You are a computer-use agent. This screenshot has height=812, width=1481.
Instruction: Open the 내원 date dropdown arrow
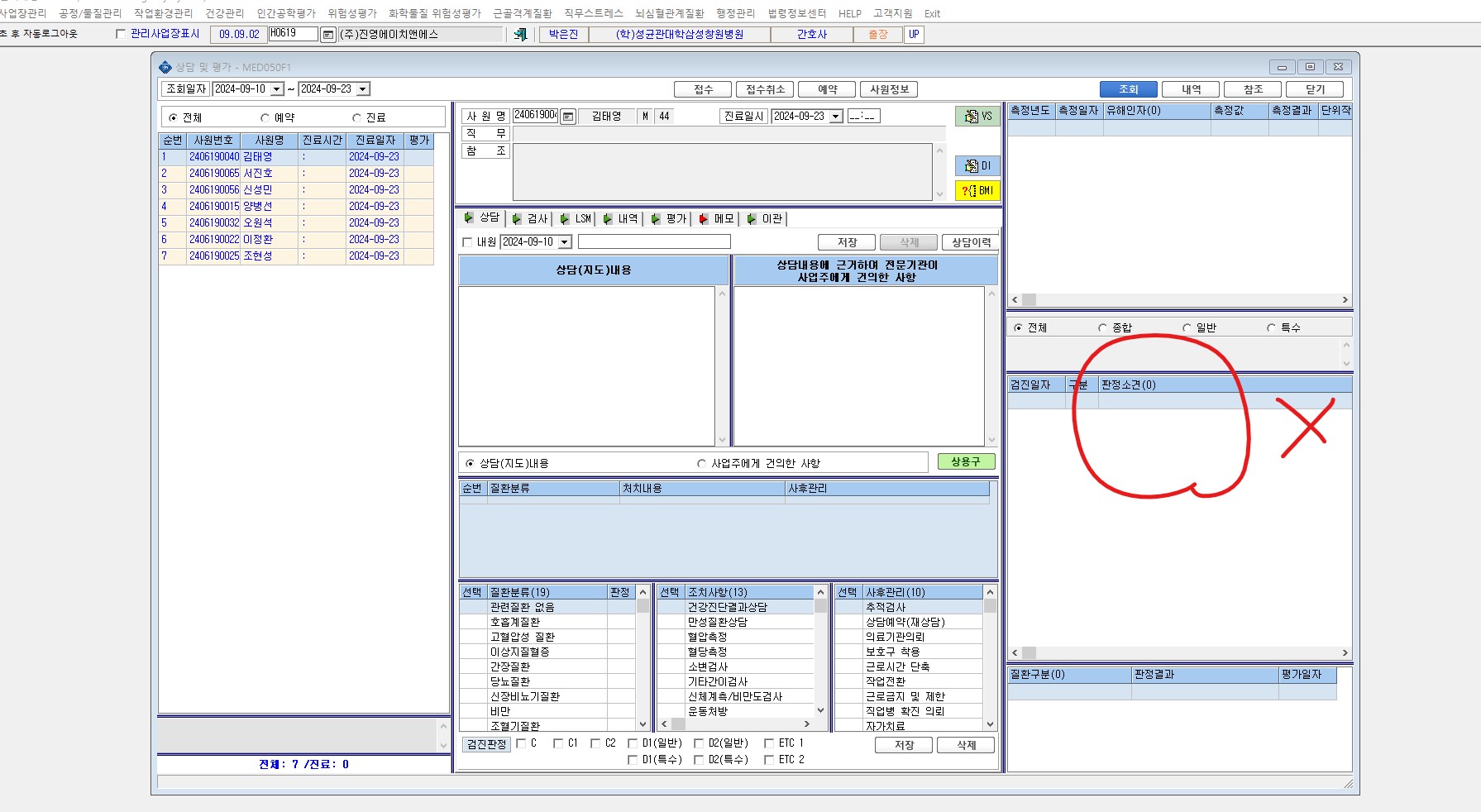(565, 242)
